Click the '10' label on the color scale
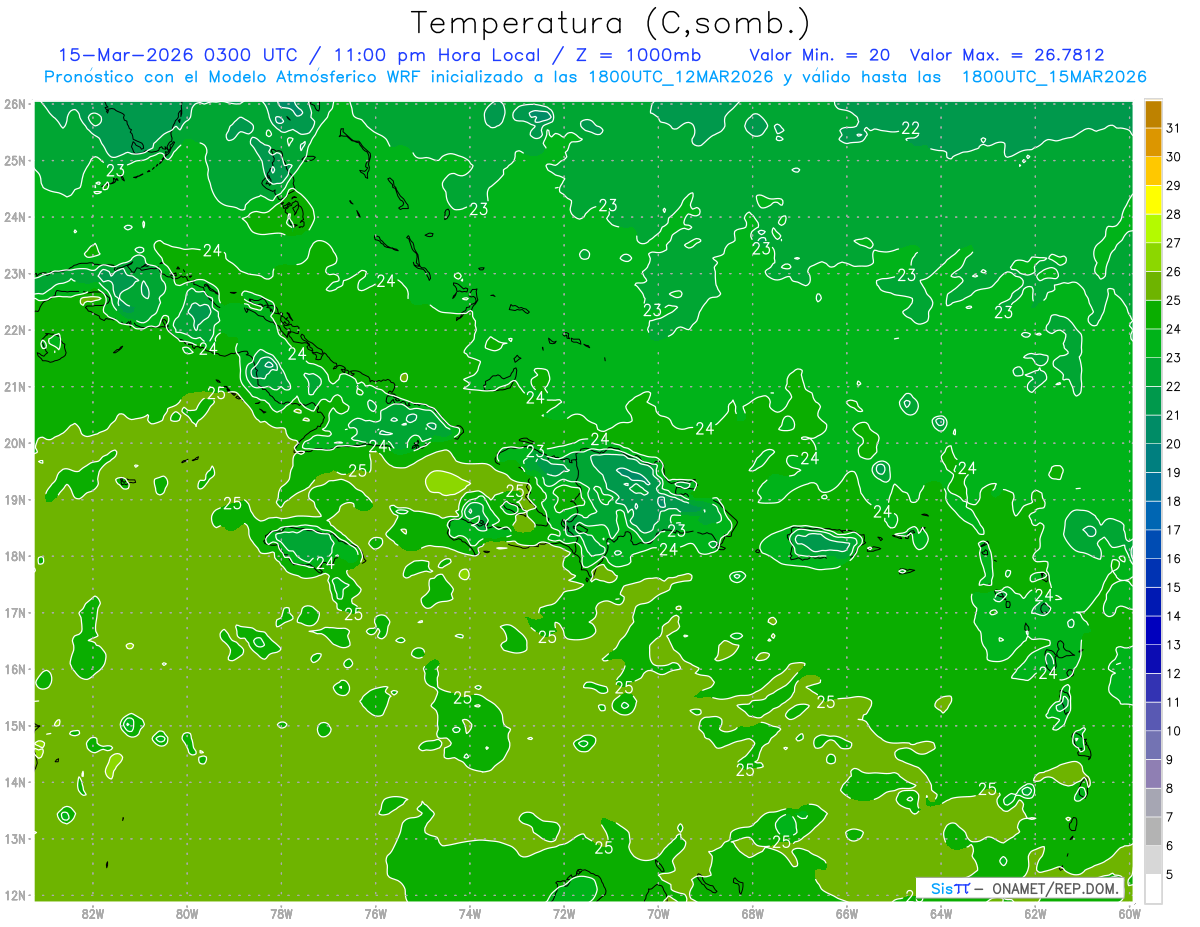Image resolution: width=1200 pixels, height=927 pixels. [1173, 731]
